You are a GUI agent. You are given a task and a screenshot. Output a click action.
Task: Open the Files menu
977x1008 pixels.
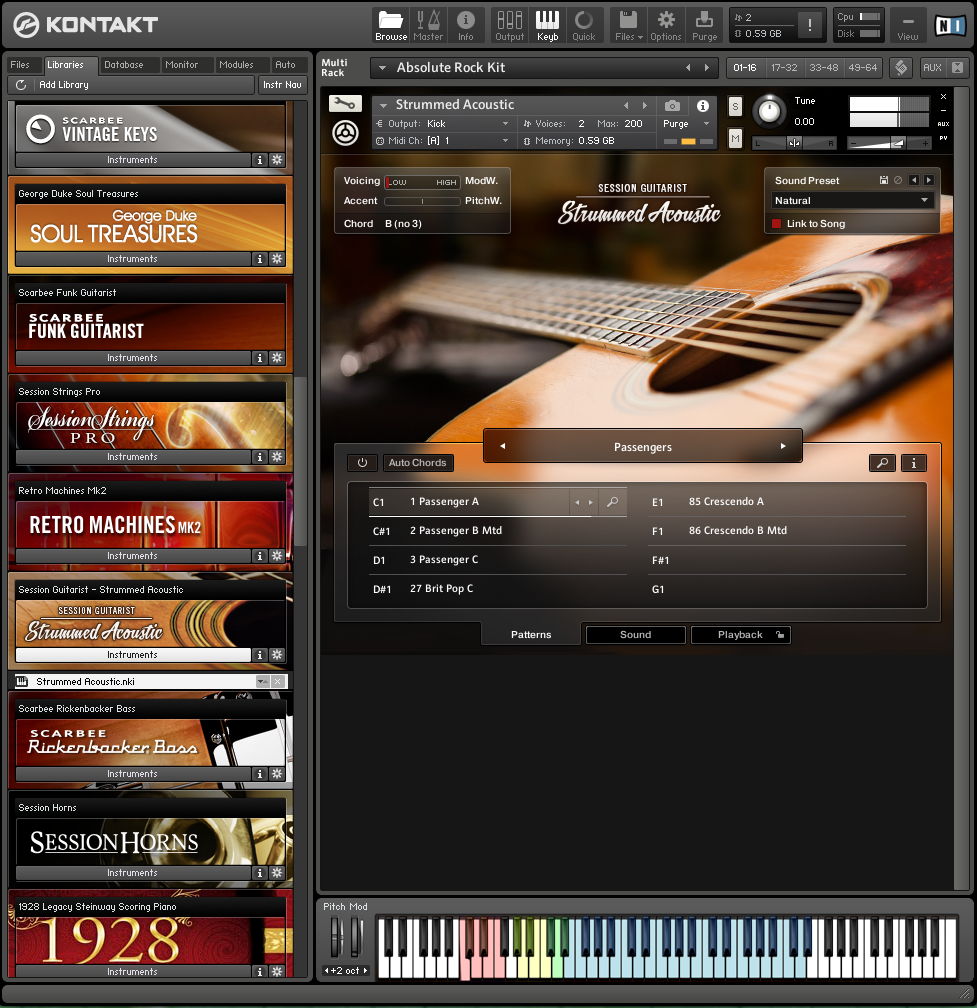[628, 26]
